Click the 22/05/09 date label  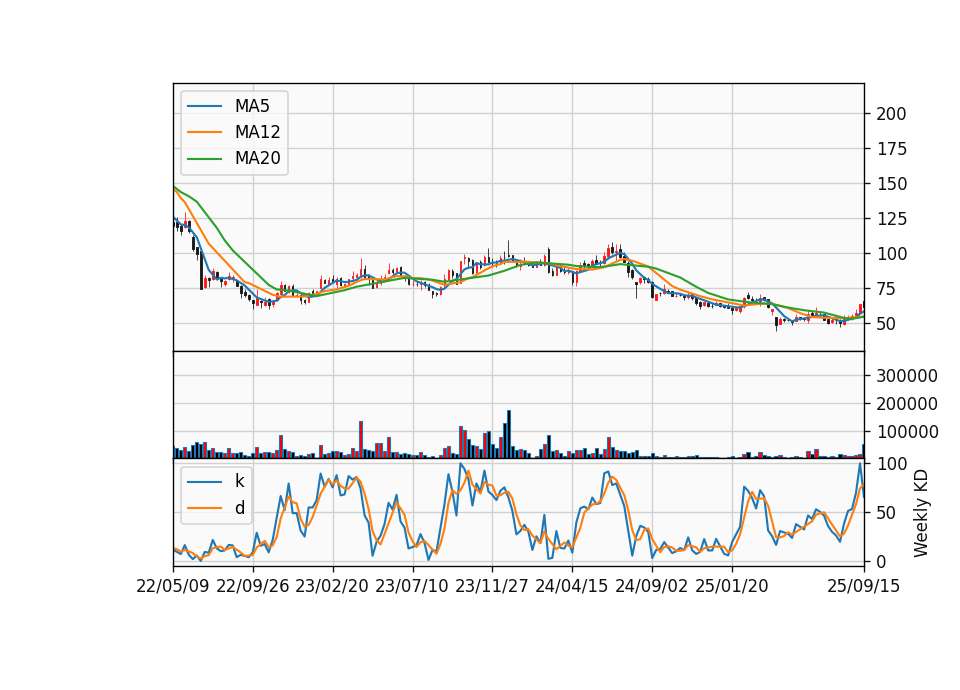pyautogui.click(x=173, y=586)
